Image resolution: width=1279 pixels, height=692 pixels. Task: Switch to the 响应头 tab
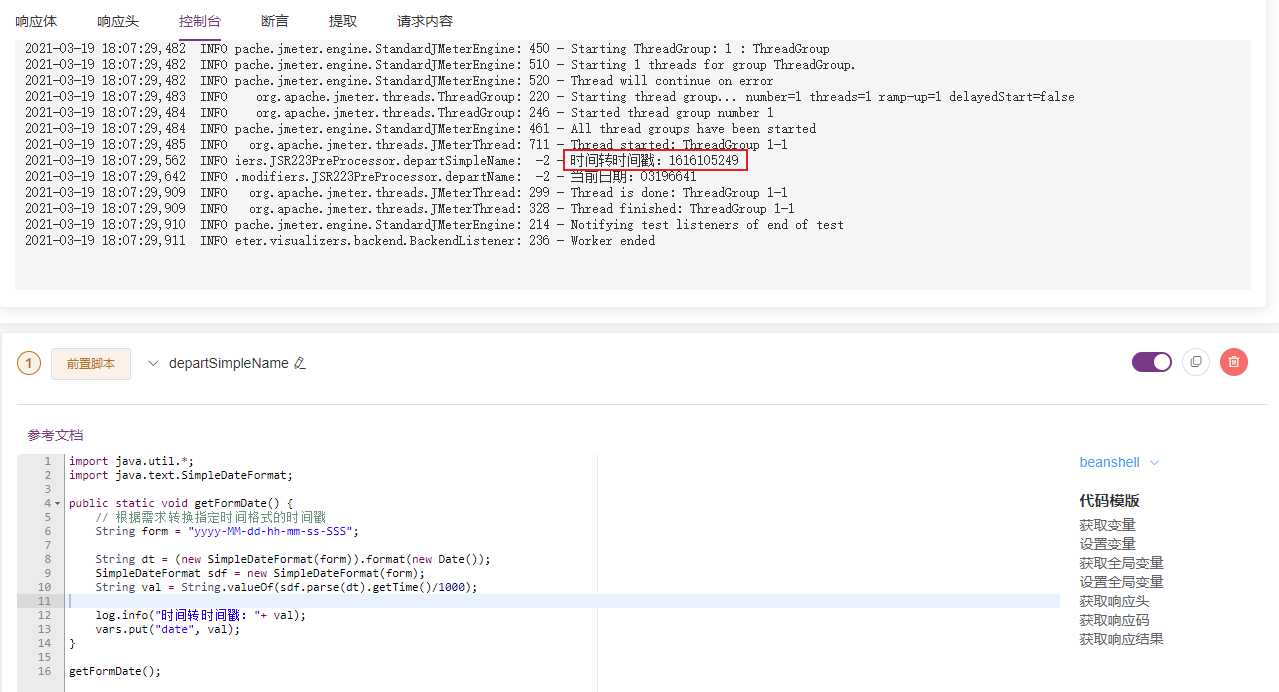click(x=118, y=21)
